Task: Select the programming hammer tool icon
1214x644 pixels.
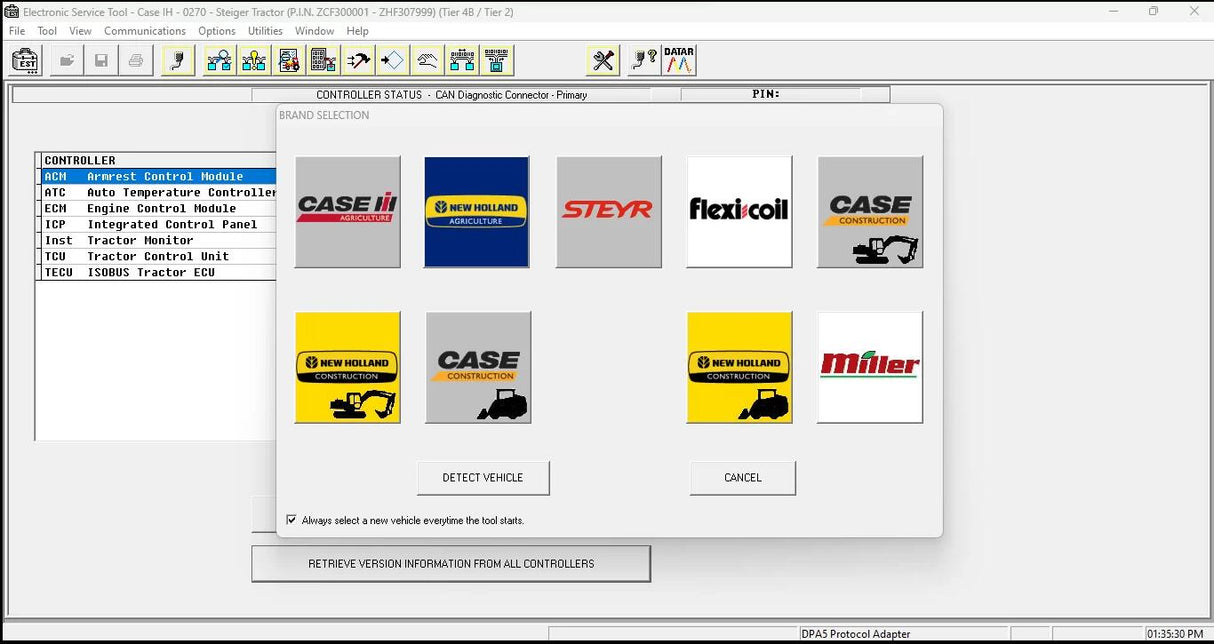Action: click(x=358, y=60)
